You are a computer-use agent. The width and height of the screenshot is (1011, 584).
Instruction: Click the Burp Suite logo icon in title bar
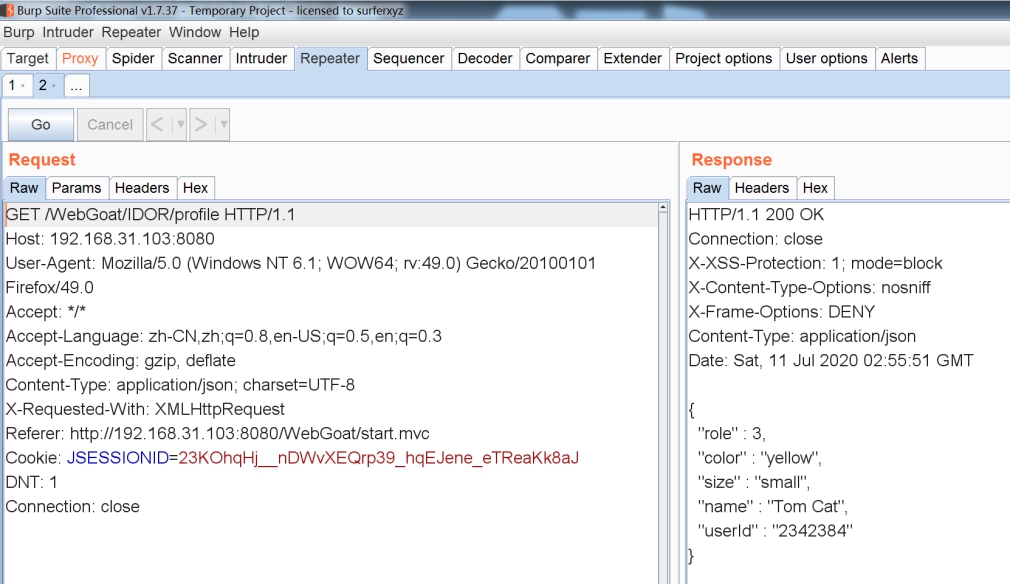(9, 10)
